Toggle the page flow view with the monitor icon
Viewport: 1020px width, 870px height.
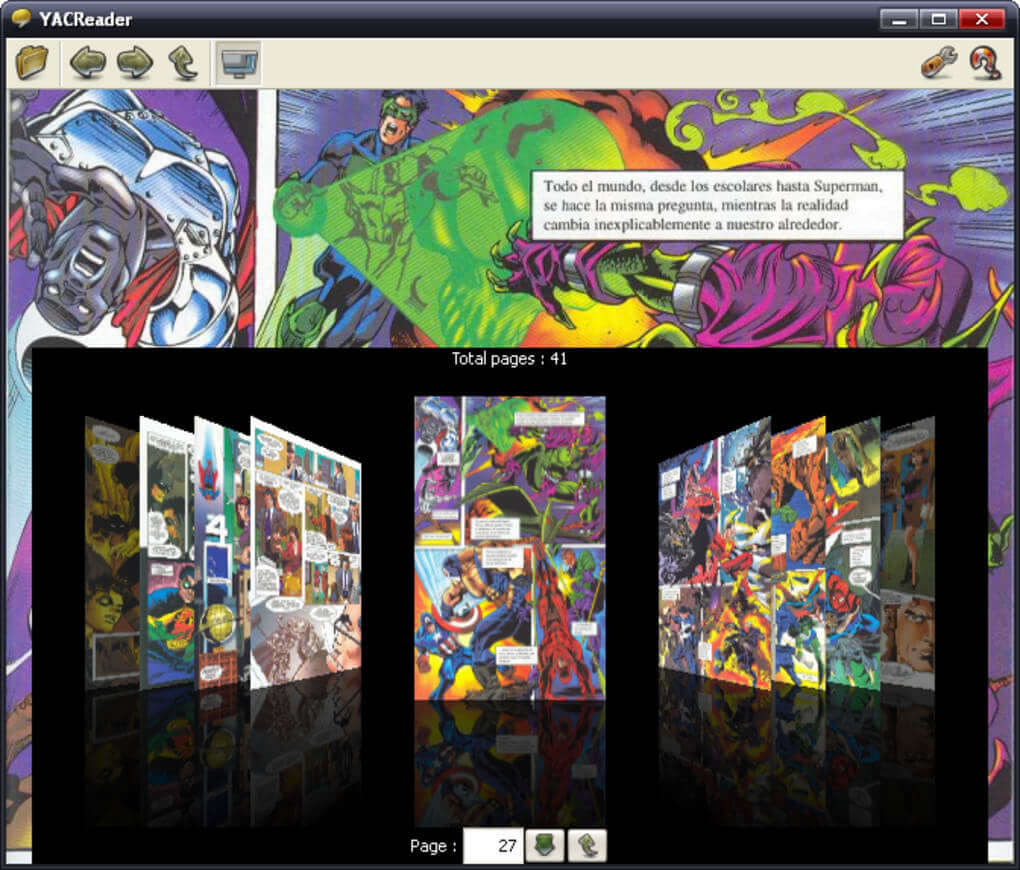click(236, 62)
